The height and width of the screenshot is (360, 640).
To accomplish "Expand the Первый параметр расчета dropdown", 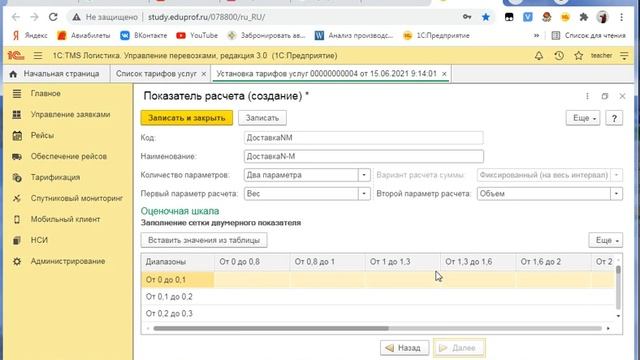I will point(364,194).
